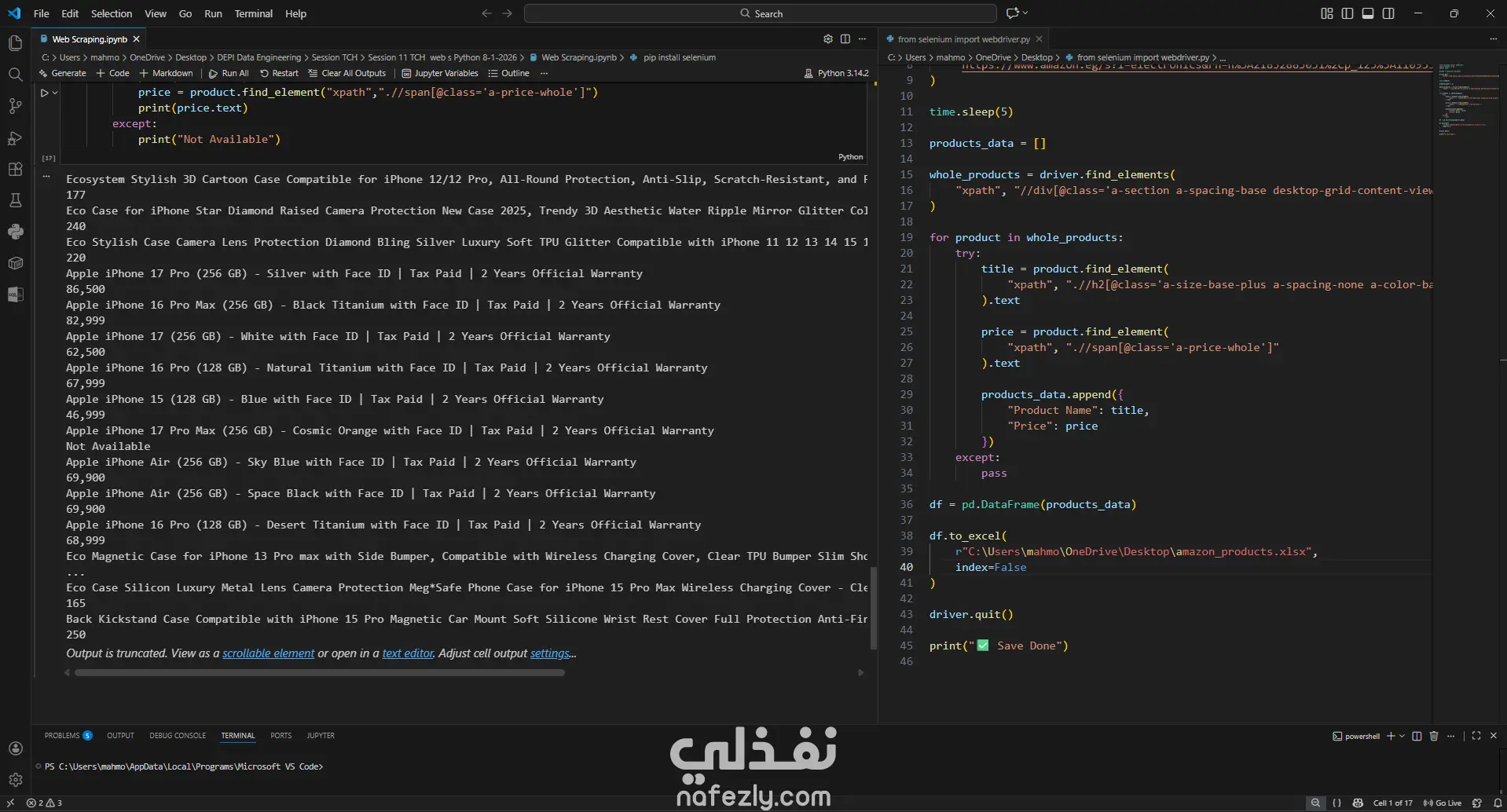This screenshot has height=812, width=1507.
Task: Open the Selection menu
Action: coord(112,13)
